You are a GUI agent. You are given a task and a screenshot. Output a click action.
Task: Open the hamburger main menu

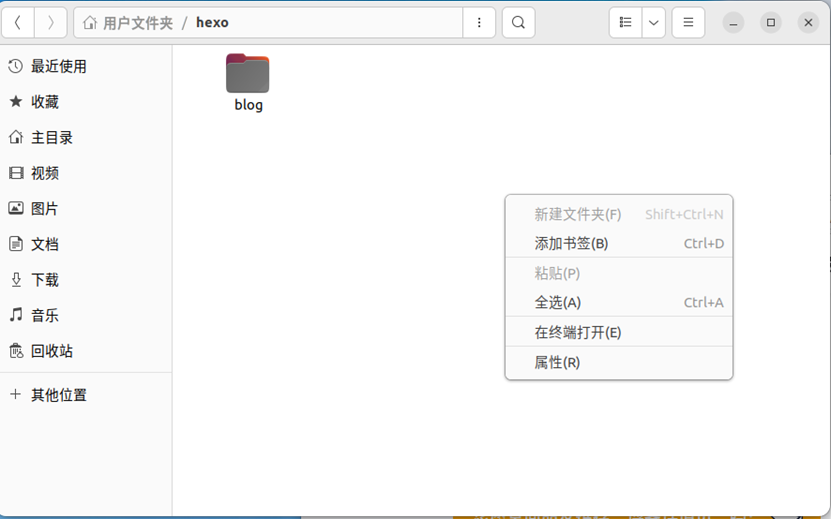(x=688, y=22)
